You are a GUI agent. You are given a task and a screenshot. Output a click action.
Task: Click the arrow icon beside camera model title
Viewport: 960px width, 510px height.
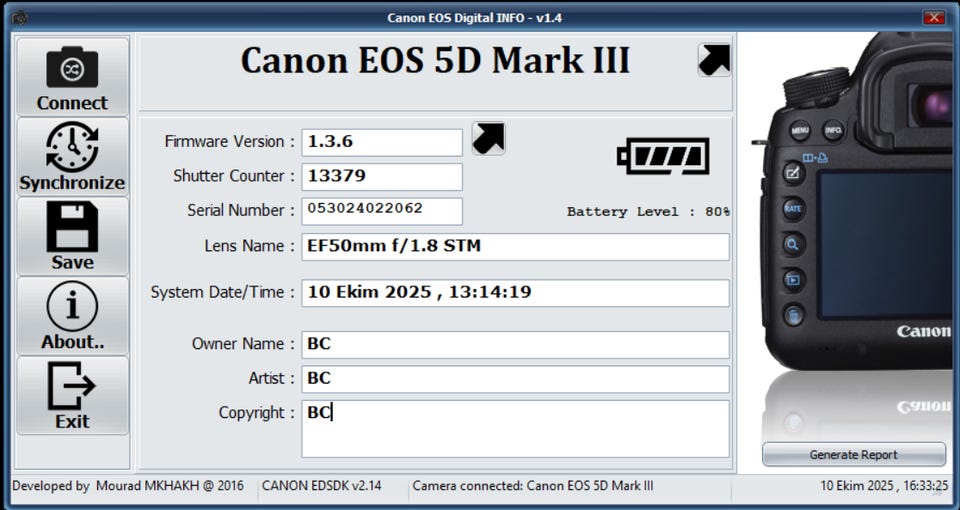point(714,59)
